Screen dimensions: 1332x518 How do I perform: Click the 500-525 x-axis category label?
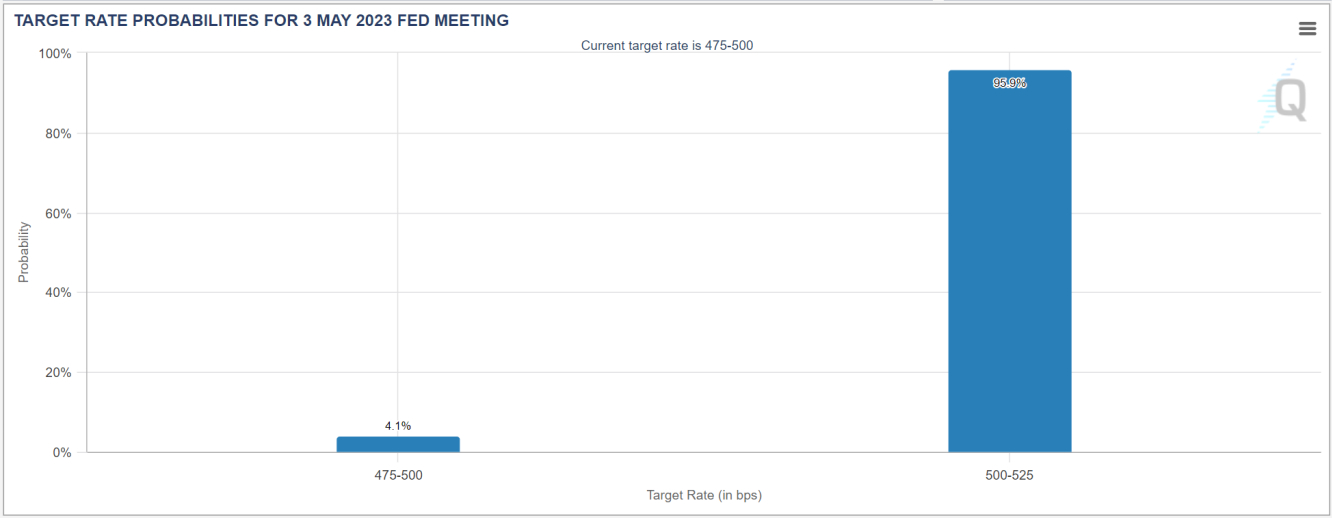(x=1010, y=475)
